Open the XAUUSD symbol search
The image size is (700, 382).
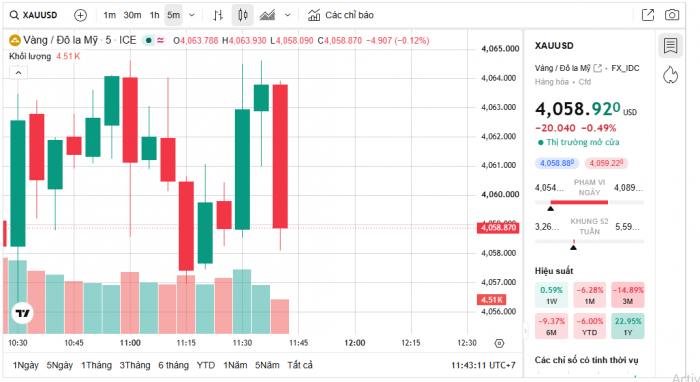coord(34,15)
